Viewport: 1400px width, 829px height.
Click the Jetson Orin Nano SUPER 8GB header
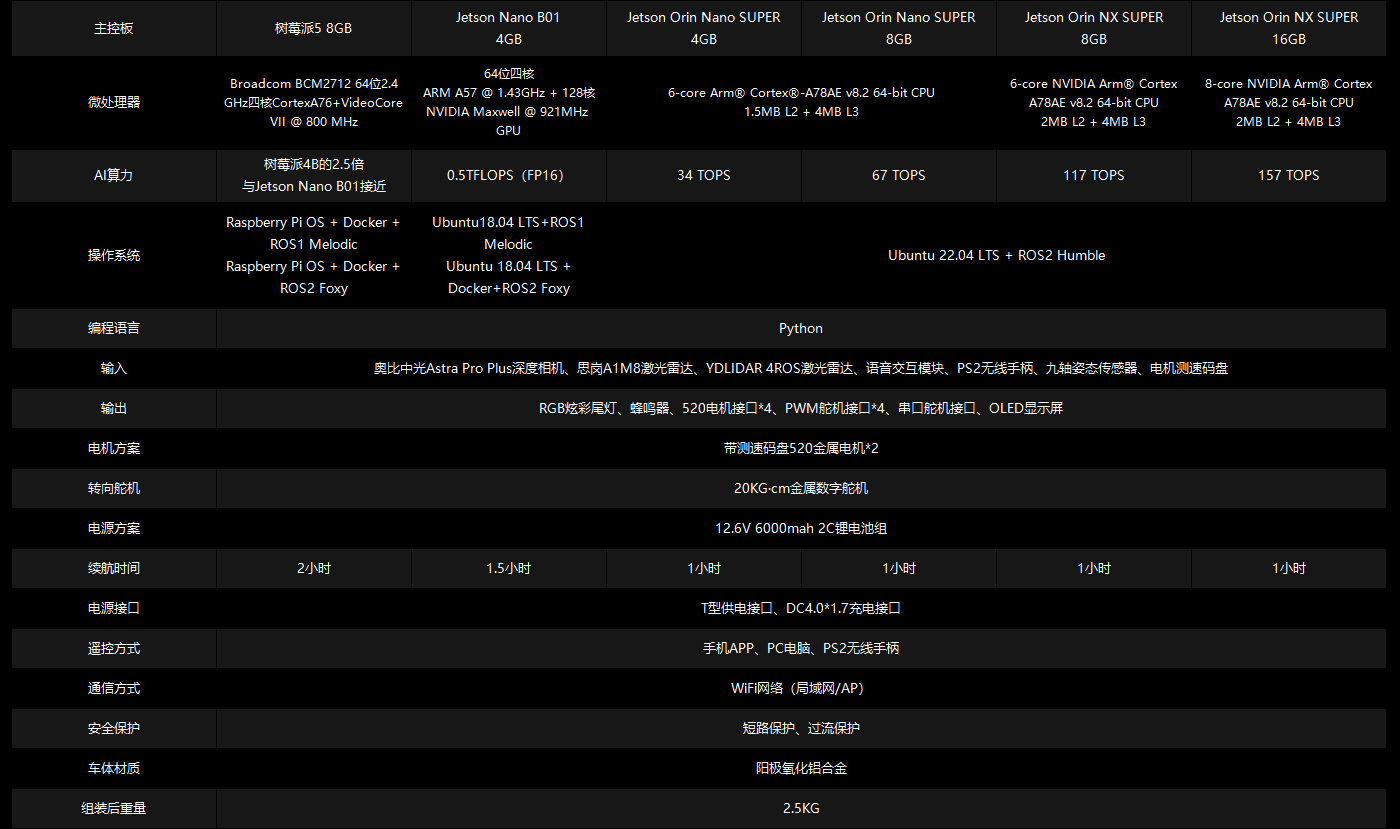click(899, 28)
